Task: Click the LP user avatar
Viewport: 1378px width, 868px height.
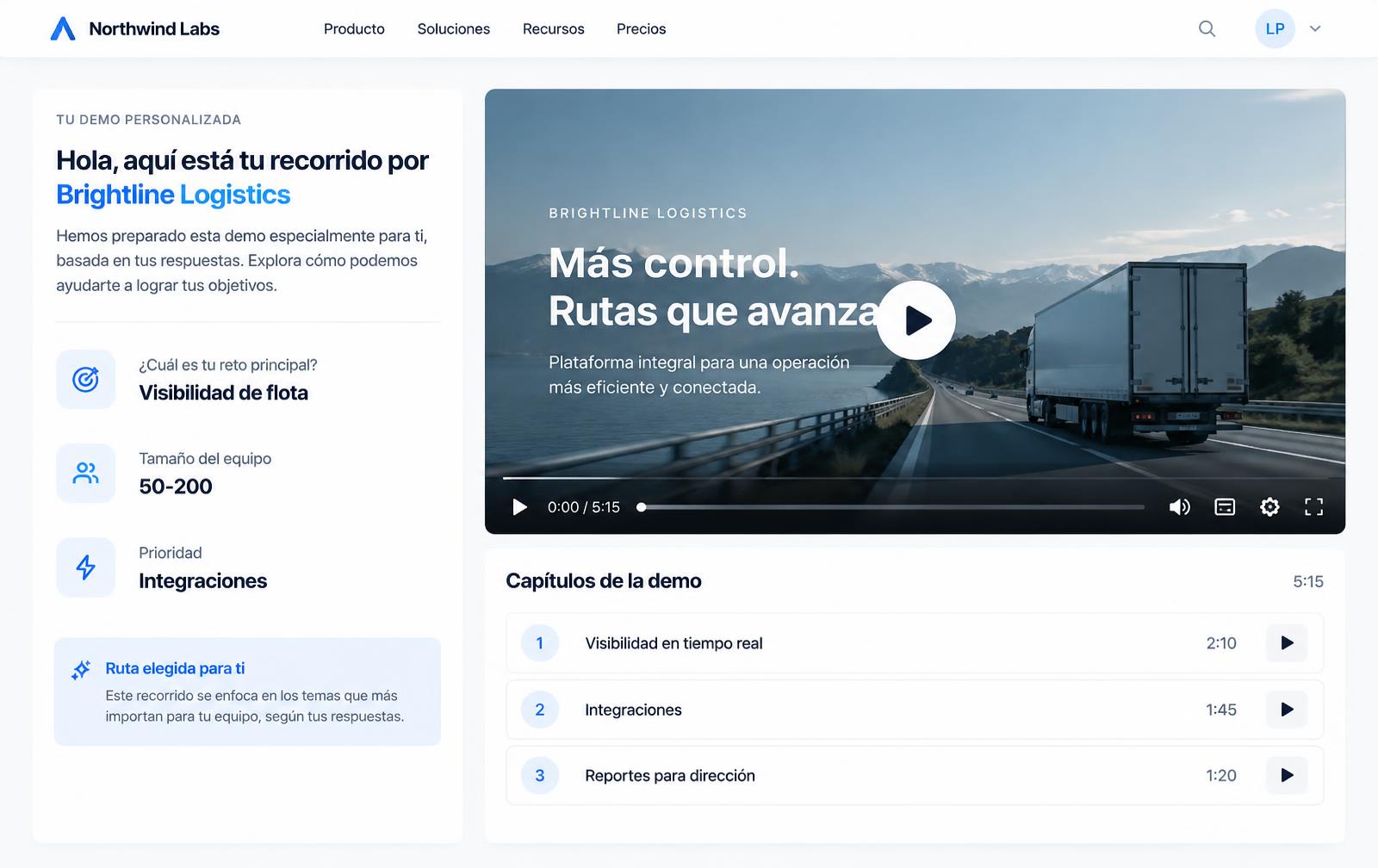Action: pyautogui.click(x=1275, y=28)
